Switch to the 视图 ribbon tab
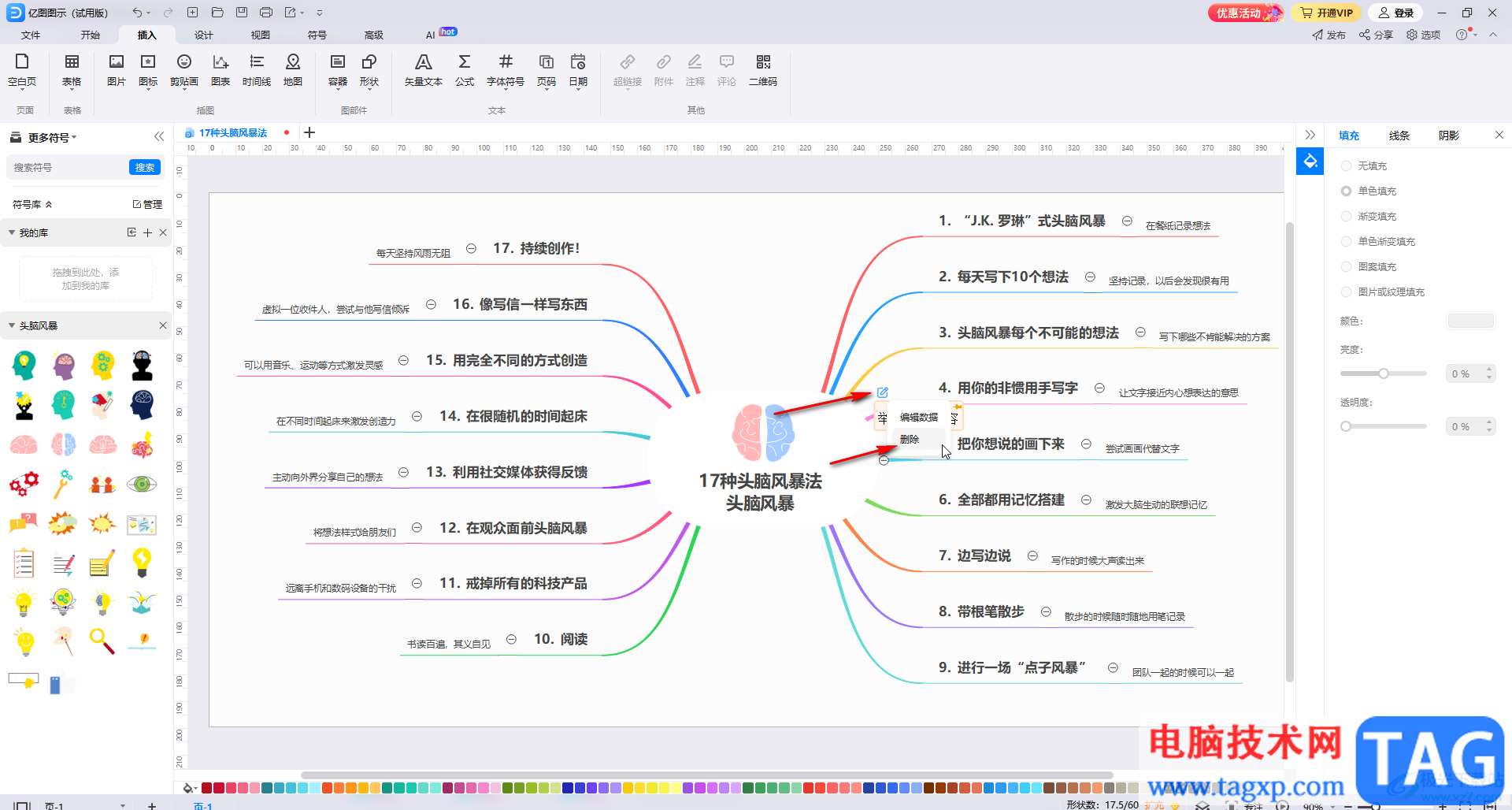Viewport: 1512px width, 810px height. pos(261,35)
